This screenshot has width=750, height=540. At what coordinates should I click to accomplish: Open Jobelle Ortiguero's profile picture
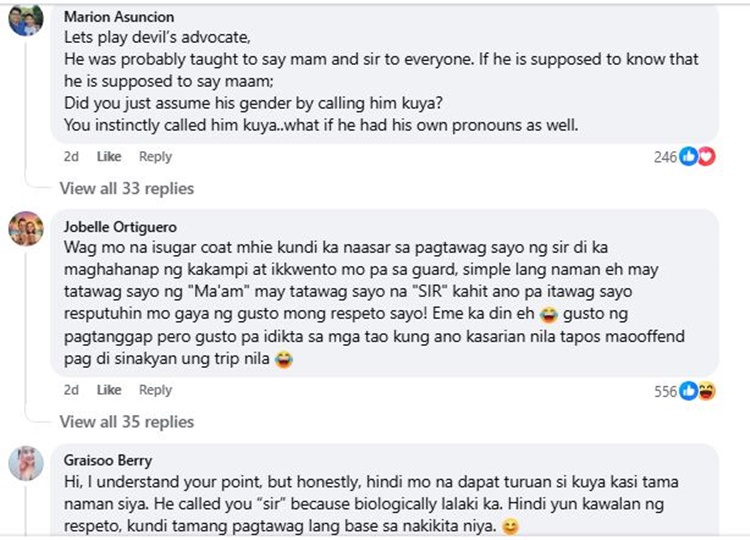(25, 229)
